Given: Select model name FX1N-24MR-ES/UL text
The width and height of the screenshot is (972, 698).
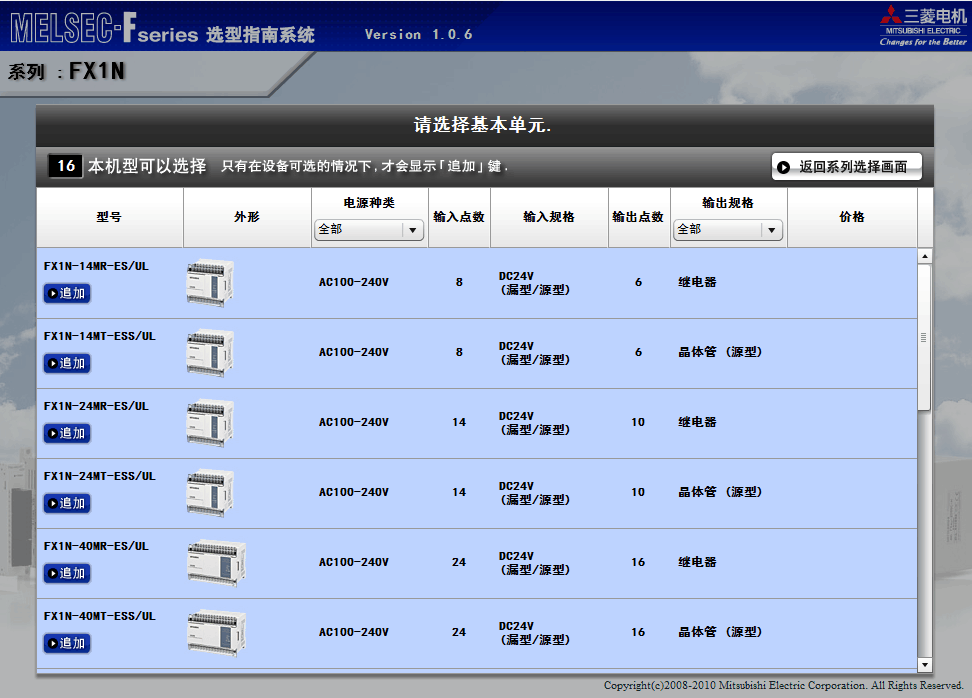Looking at the screenshot, I should [x=96, y=407].
